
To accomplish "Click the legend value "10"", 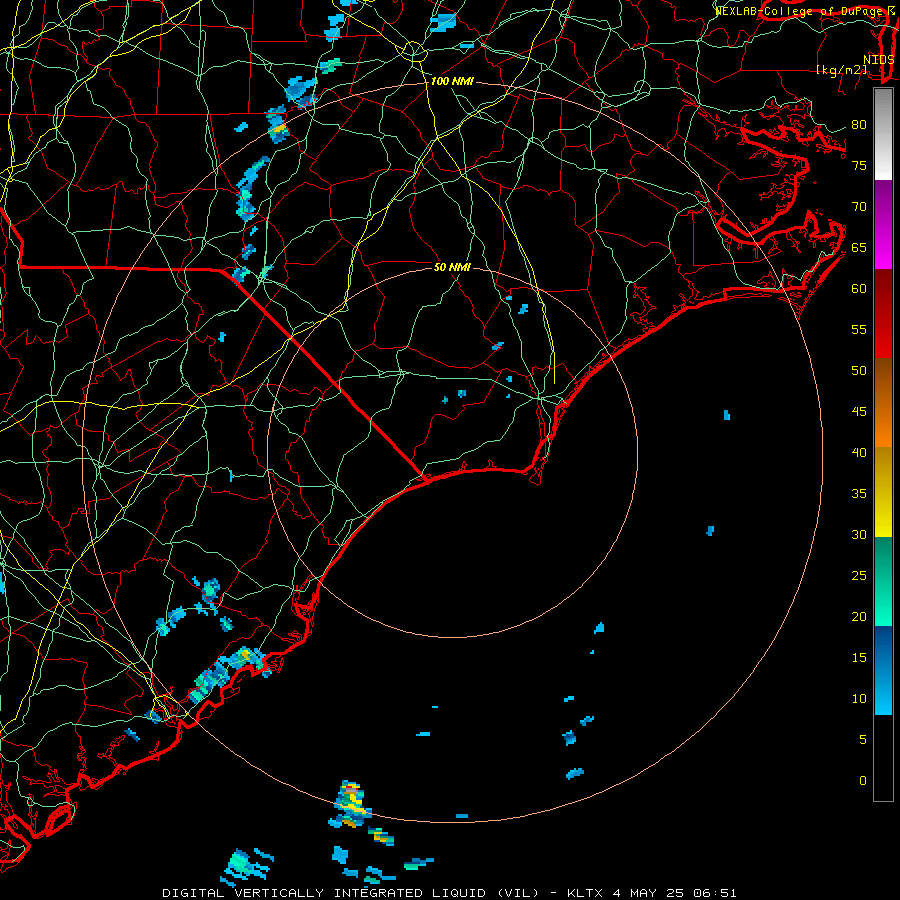I will pos(859,699).
